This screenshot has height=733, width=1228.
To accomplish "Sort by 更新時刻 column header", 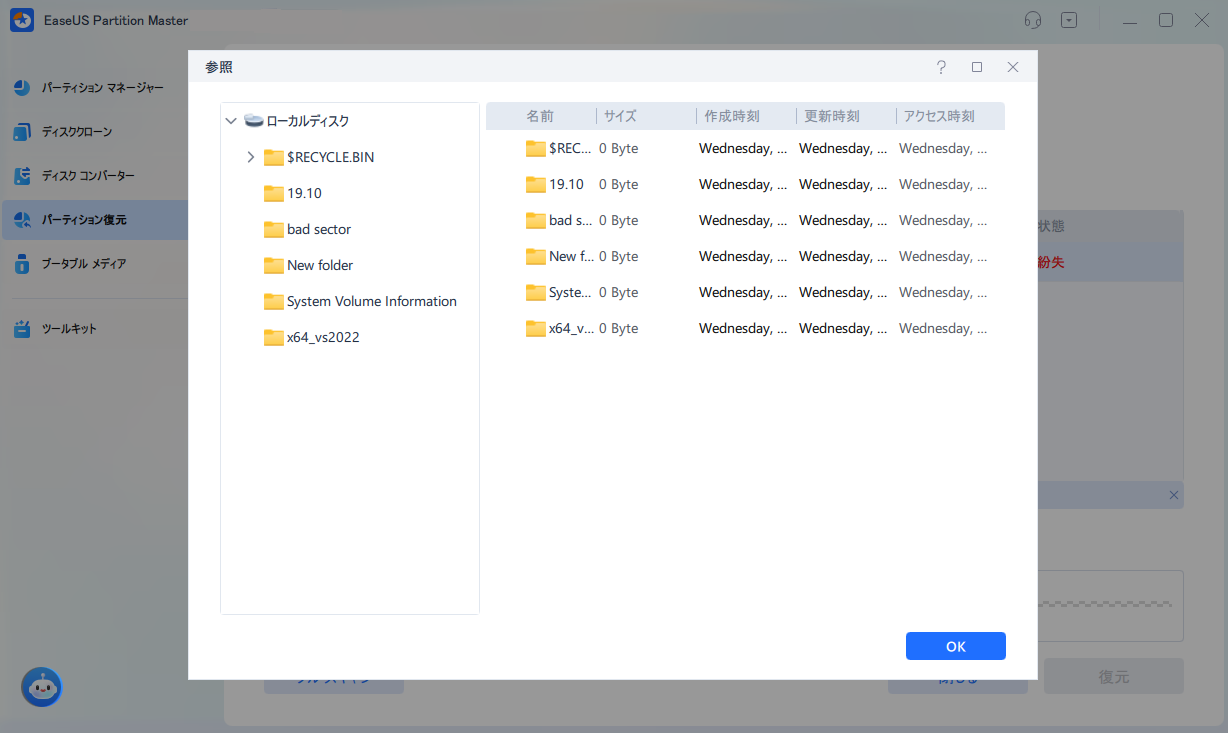I will click(x=831, y=116).
